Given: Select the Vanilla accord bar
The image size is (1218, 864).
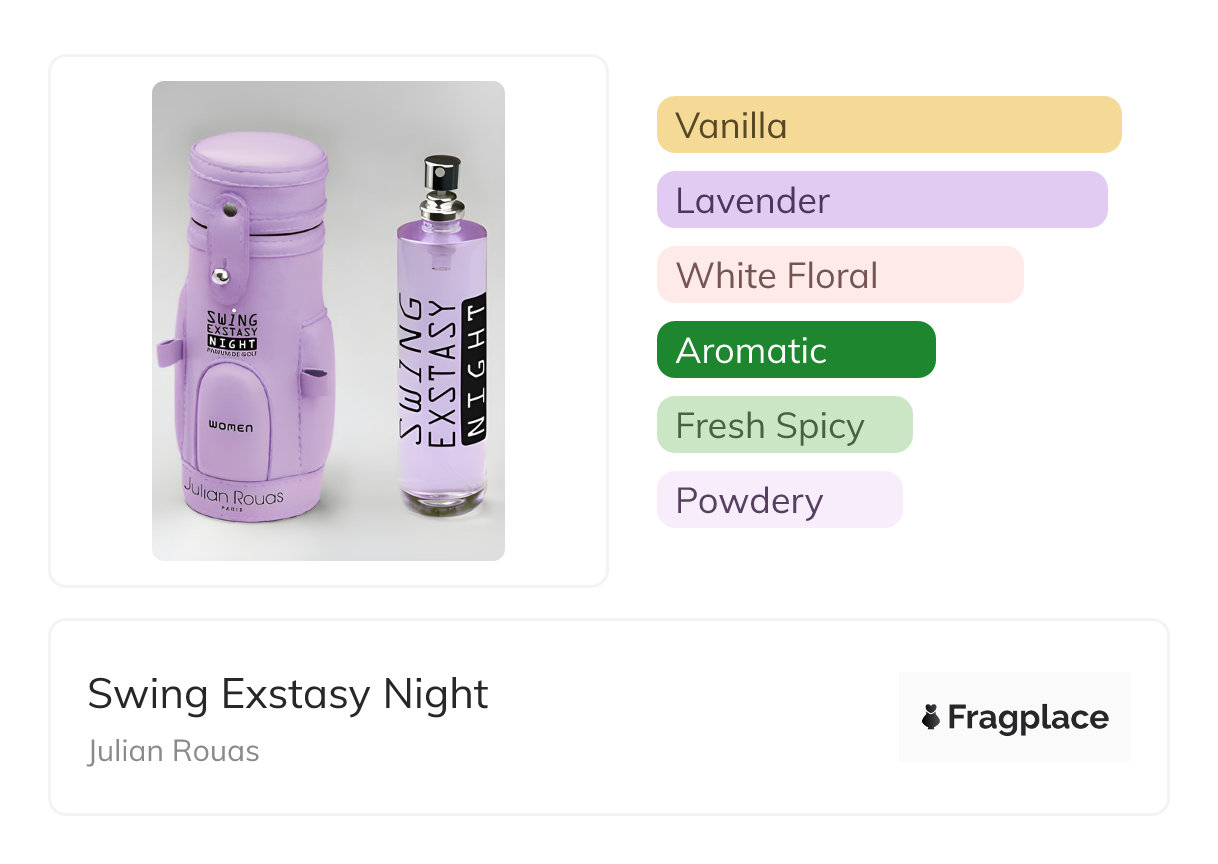Looking at the screenshot, I should (x=888, y=125).
